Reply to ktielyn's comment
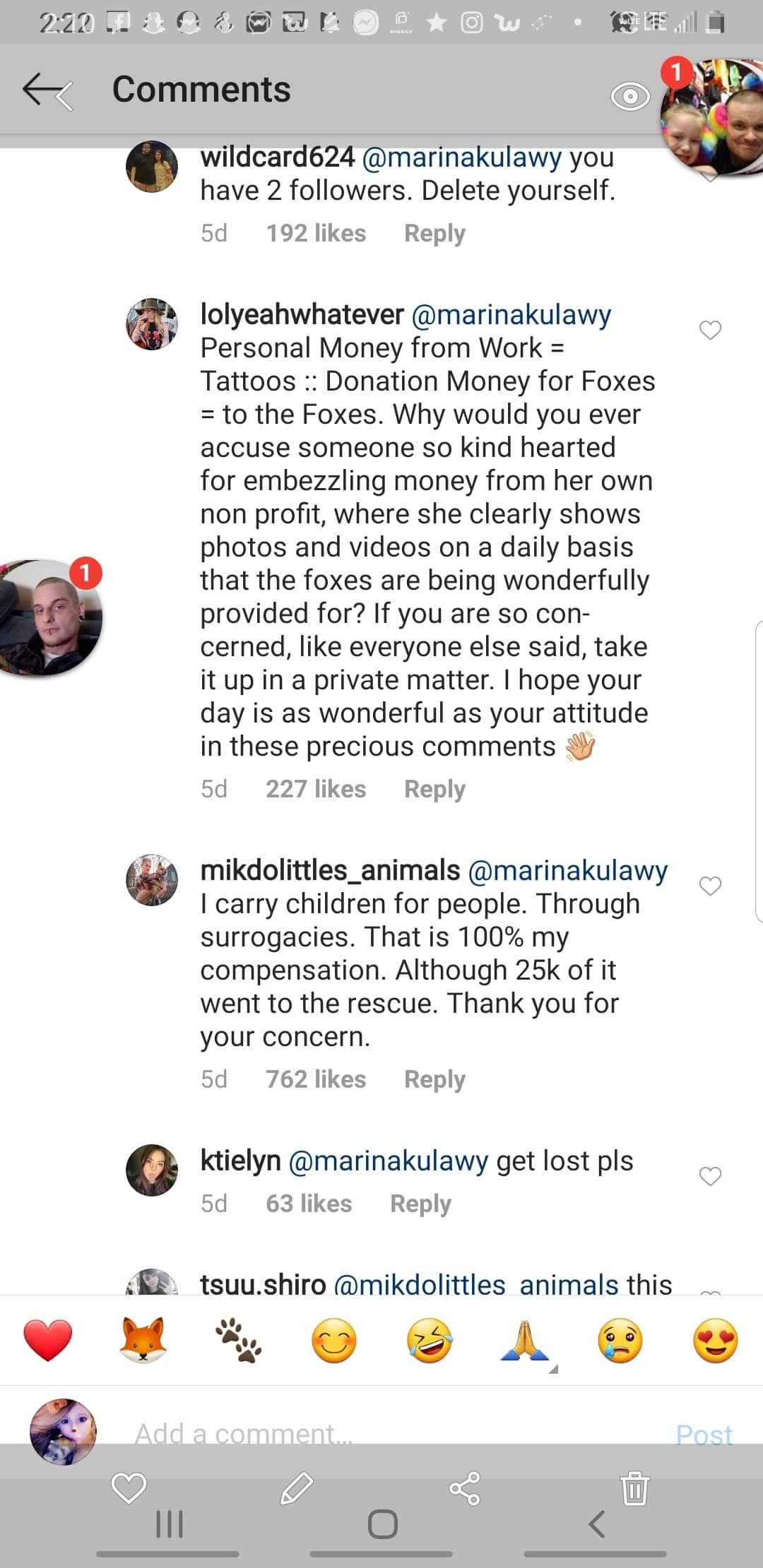This screenshot has height=1568, width=763. pyautogui.click(x=420, y=1204)
